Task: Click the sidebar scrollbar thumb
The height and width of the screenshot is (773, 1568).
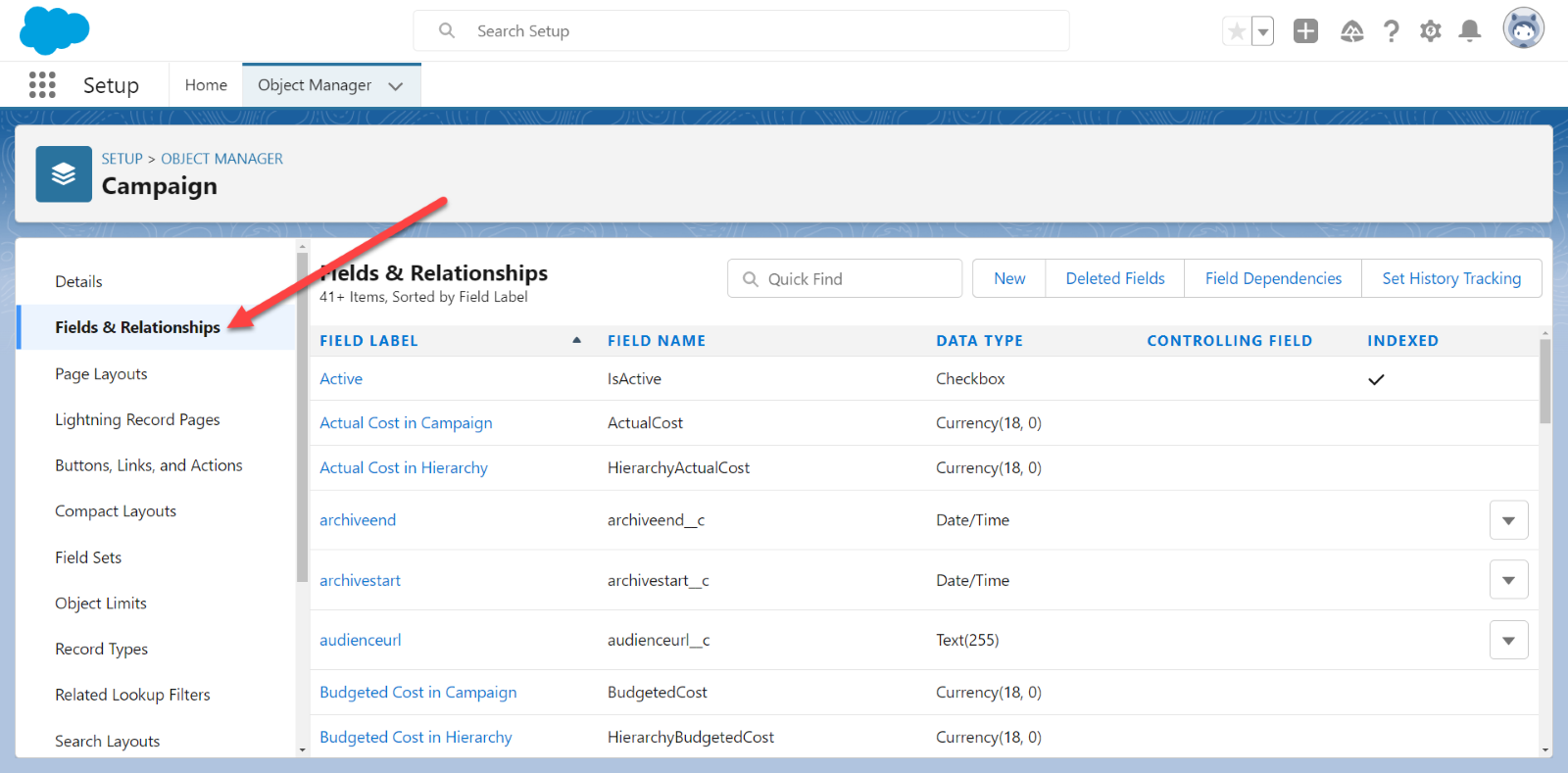Action: coord(302,416)
